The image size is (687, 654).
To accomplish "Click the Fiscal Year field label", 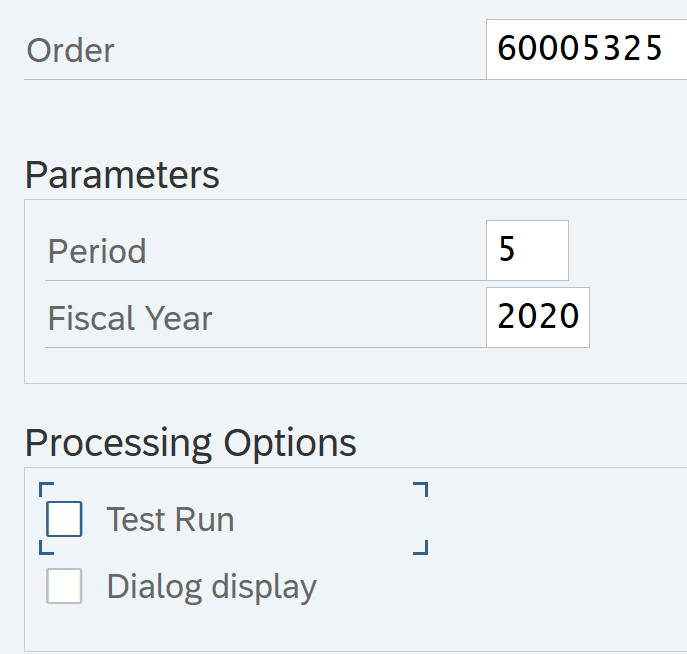I will click(130, 318).
